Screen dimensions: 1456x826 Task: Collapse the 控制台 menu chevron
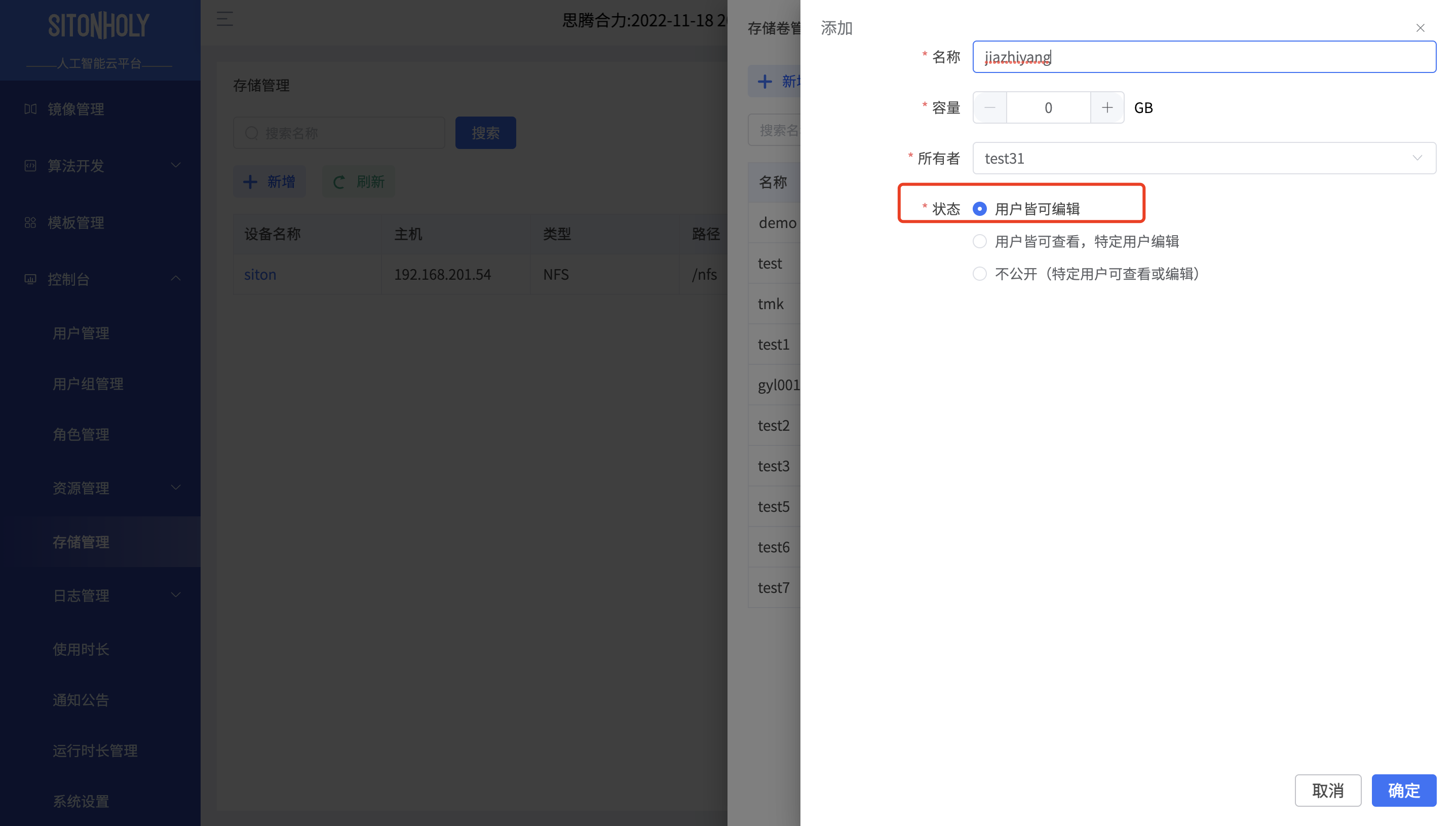[x=176, y=278]
